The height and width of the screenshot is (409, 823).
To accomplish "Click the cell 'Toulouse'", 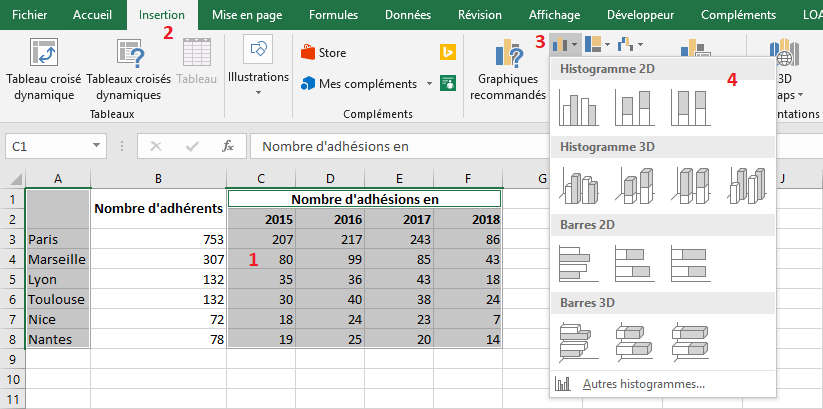I will click(x=58, y=299).
